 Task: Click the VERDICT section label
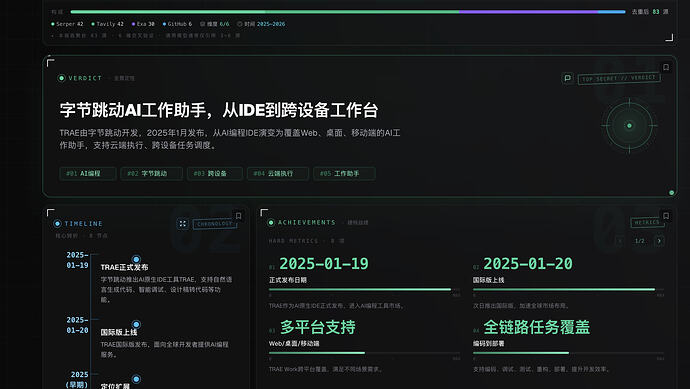pyautogui.click(x=85, y=78)
